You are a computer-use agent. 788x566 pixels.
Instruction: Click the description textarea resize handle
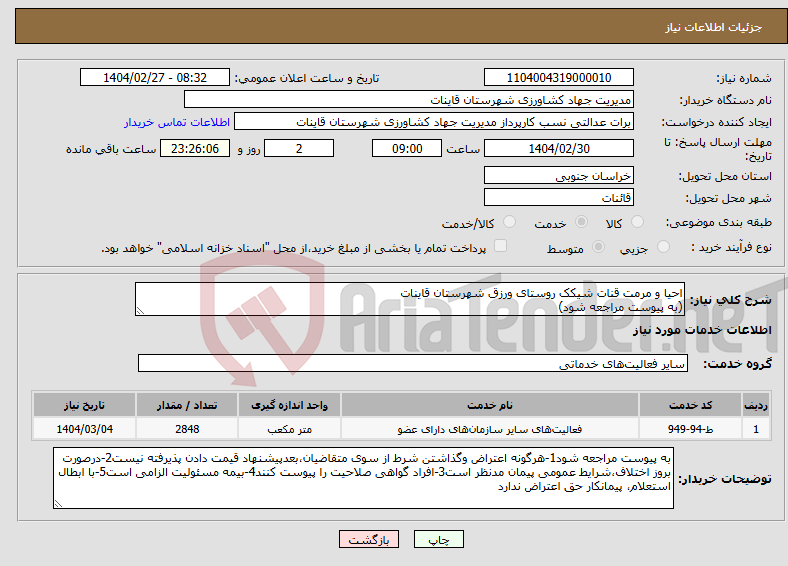tap(140, 311)
